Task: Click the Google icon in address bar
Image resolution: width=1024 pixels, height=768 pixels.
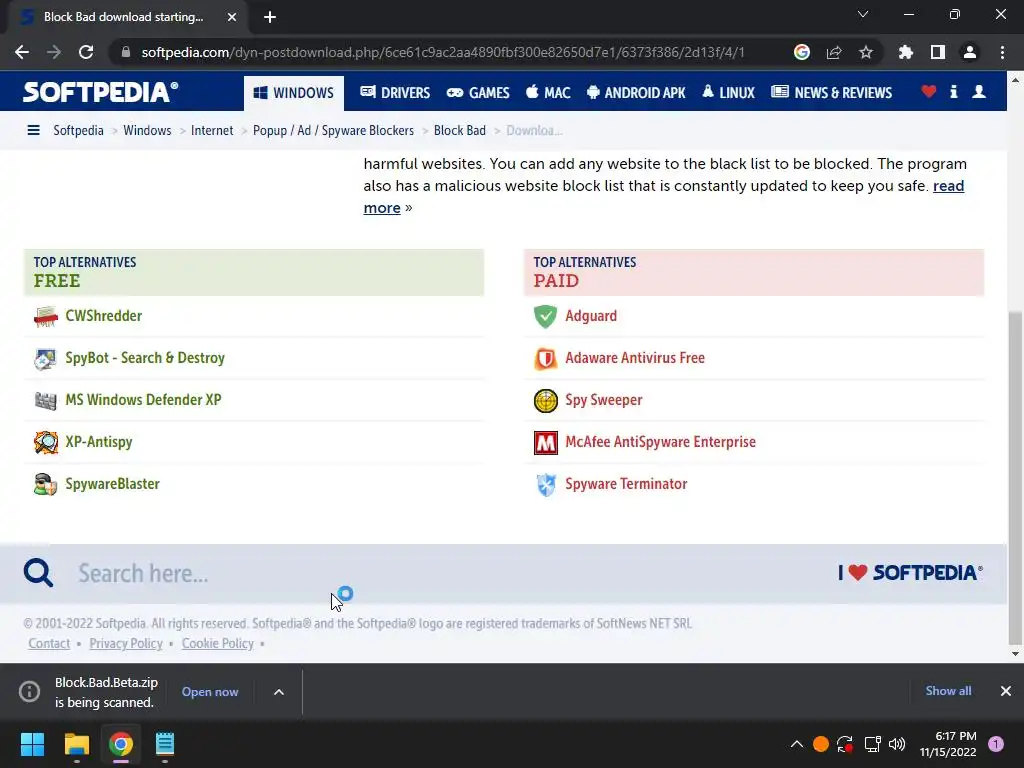Action: (x=802, y=52)
